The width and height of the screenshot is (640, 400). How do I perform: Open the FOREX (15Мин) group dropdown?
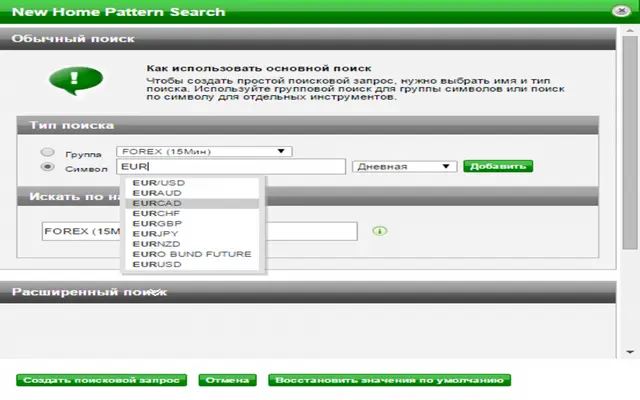(204, 151)
